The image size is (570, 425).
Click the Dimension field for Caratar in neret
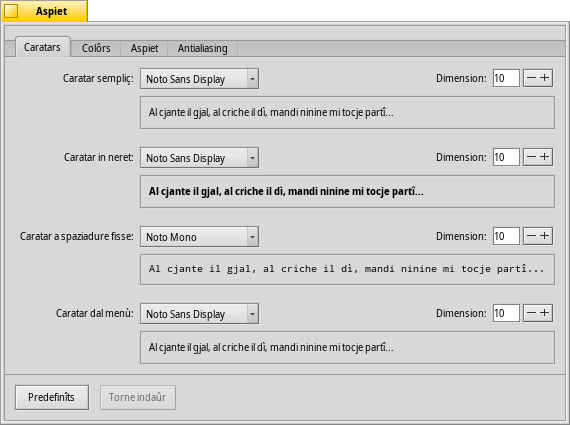point(506,157)
